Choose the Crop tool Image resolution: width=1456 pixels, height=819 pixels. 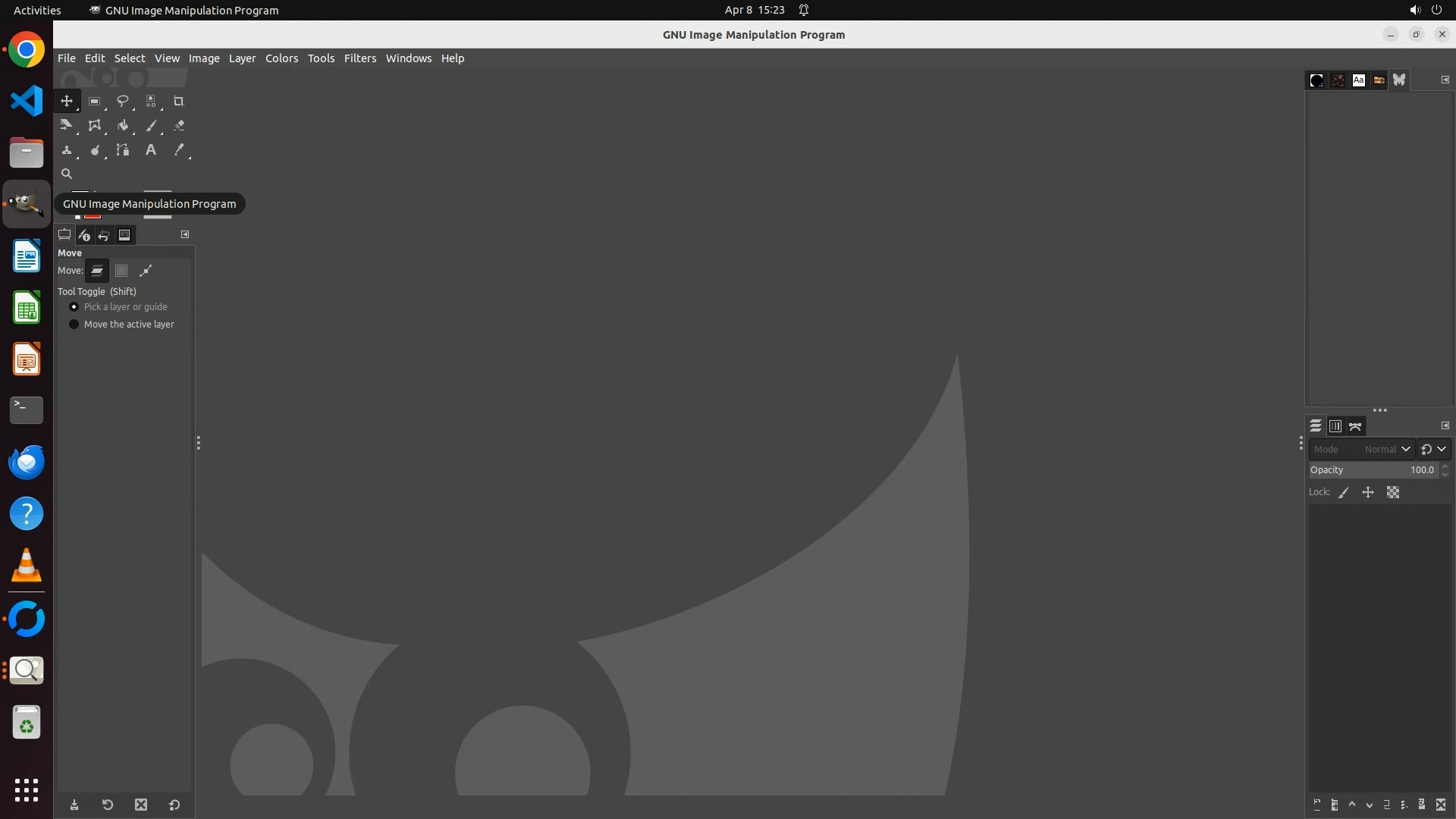pos(179,101)
